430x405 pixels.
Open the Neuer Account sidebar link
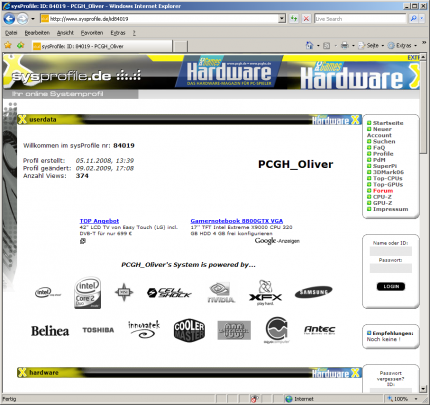click(x=379, y=132)
